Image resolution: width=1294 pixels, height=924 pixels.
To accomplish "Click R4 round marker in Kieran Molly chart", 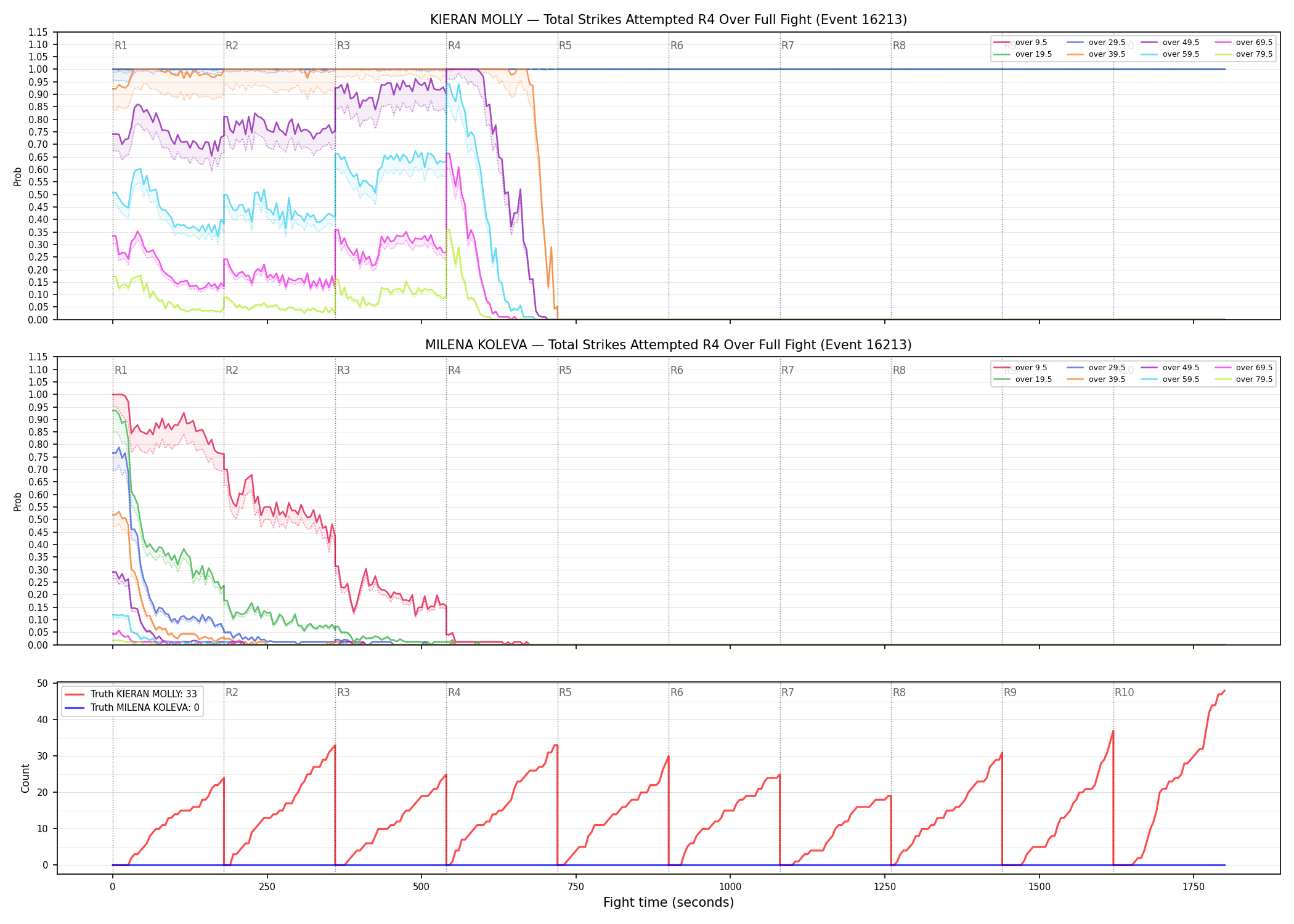I will tap(454, 46).
